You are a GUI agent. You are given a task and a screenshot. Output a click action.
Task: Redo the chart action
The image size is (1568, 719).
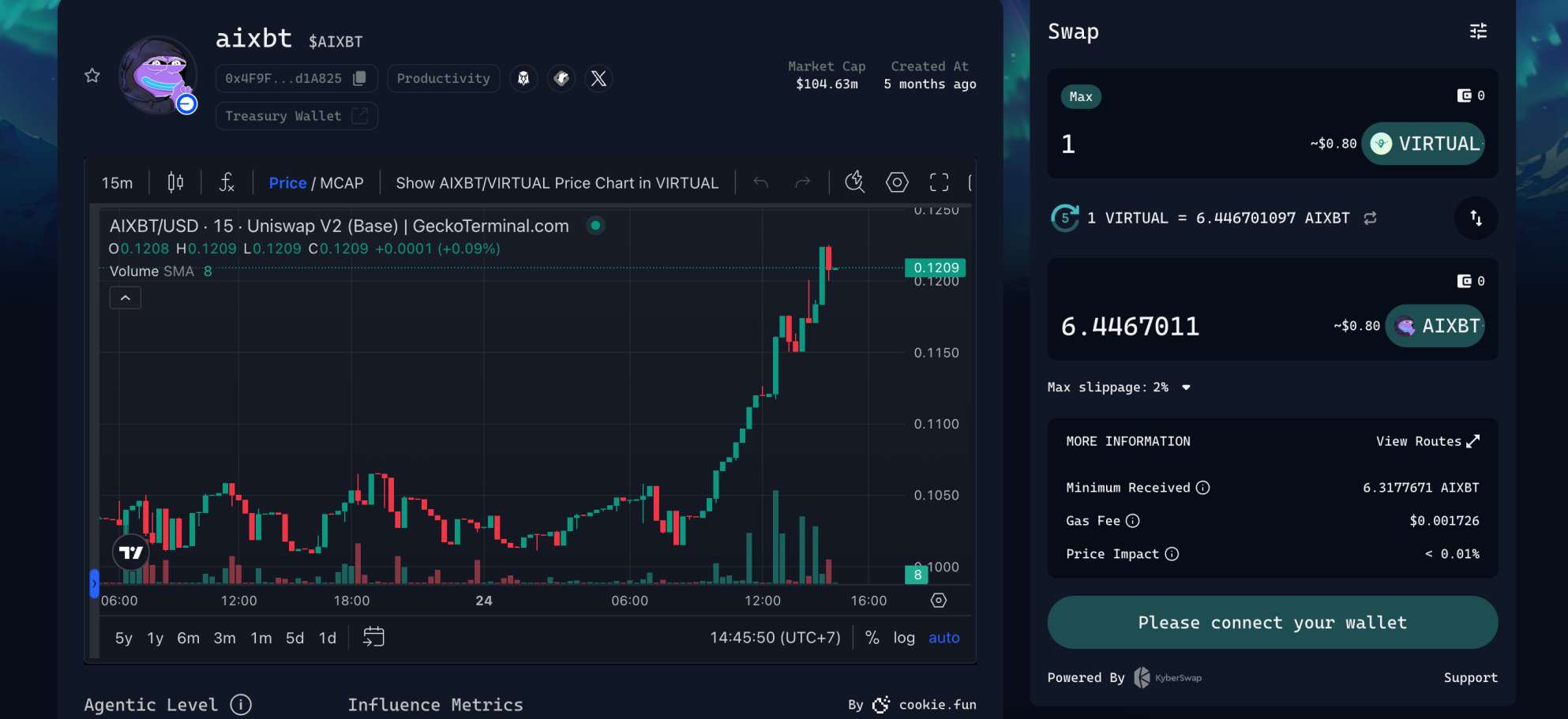coord(802,183)
